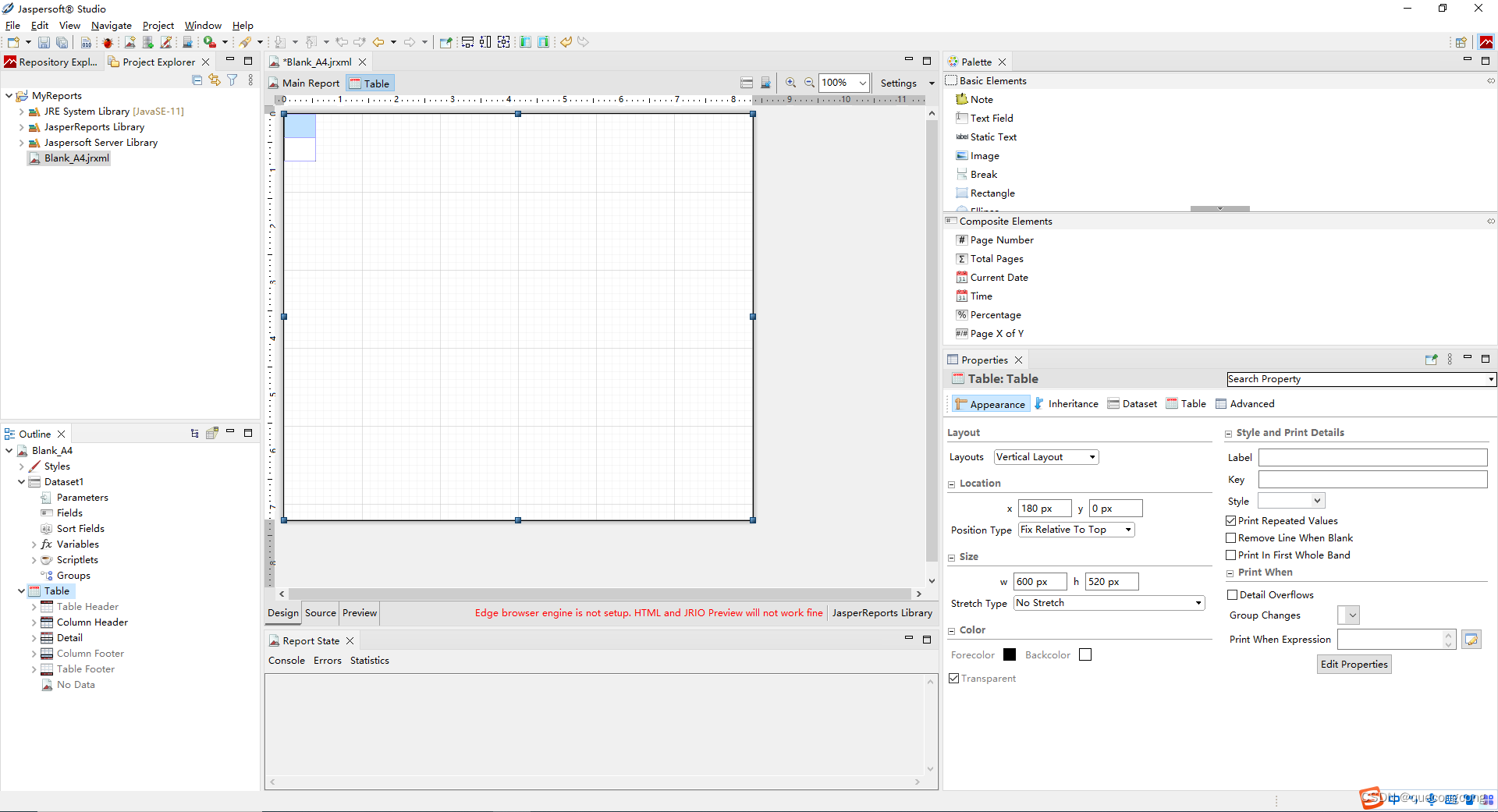The width and height of the screenshot is (1498, 812).
Task: Collapse the Dataset1 node in Outline
Action: [21, 482]
